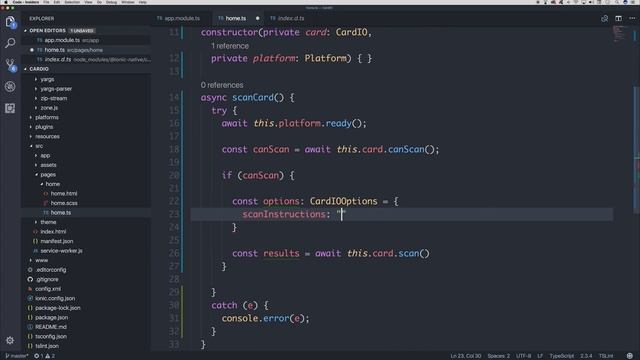
Task: Expand the yargs-parser folder
Action: (56, 89)
